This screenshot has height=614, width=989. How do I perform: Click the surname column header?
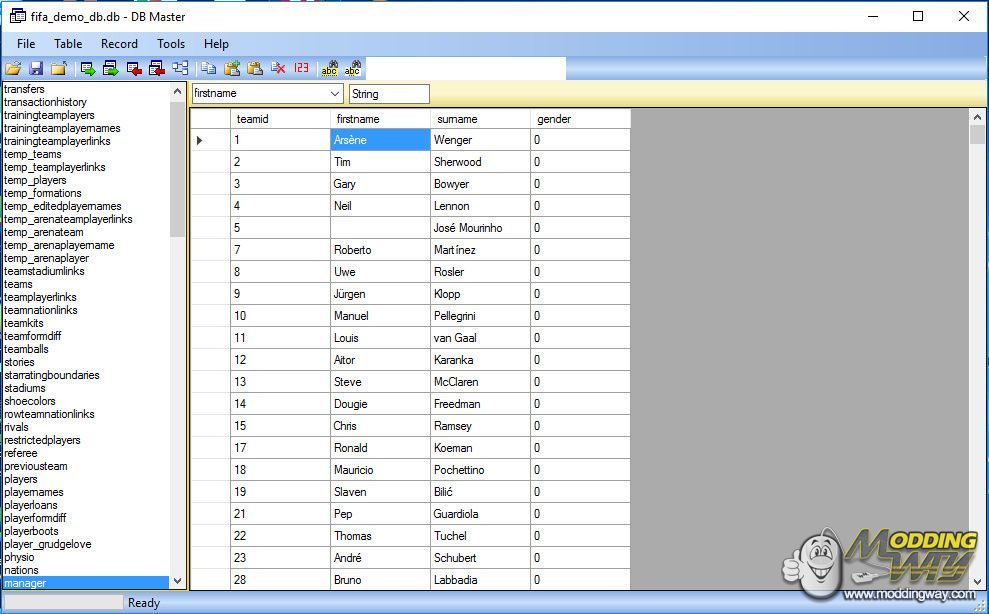click(457, 119)
